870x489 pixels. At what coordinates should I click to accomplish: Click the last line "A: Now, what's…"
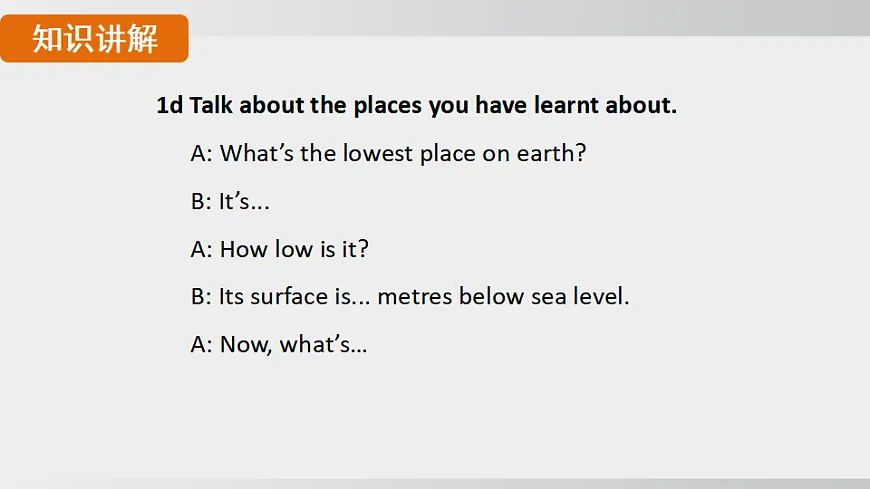279,345
